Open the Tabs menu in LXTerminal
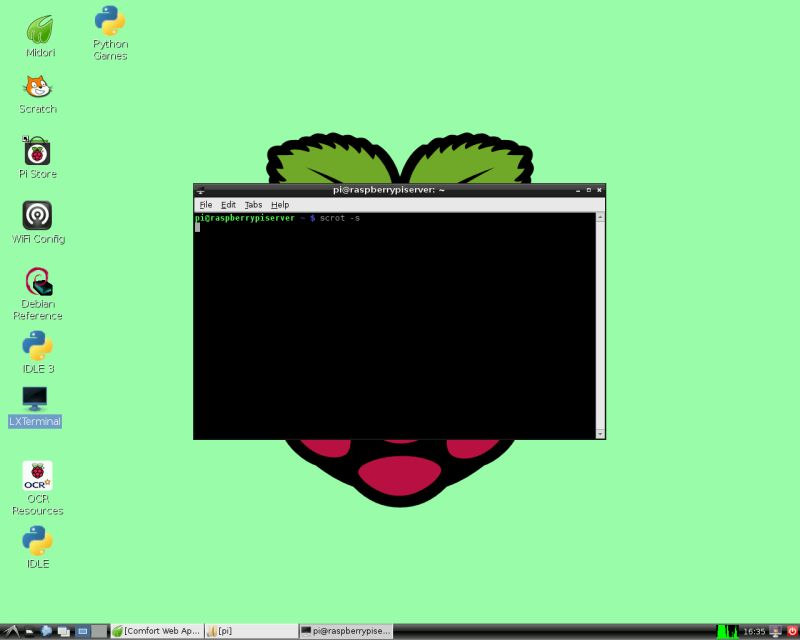 tap(253, 204)
